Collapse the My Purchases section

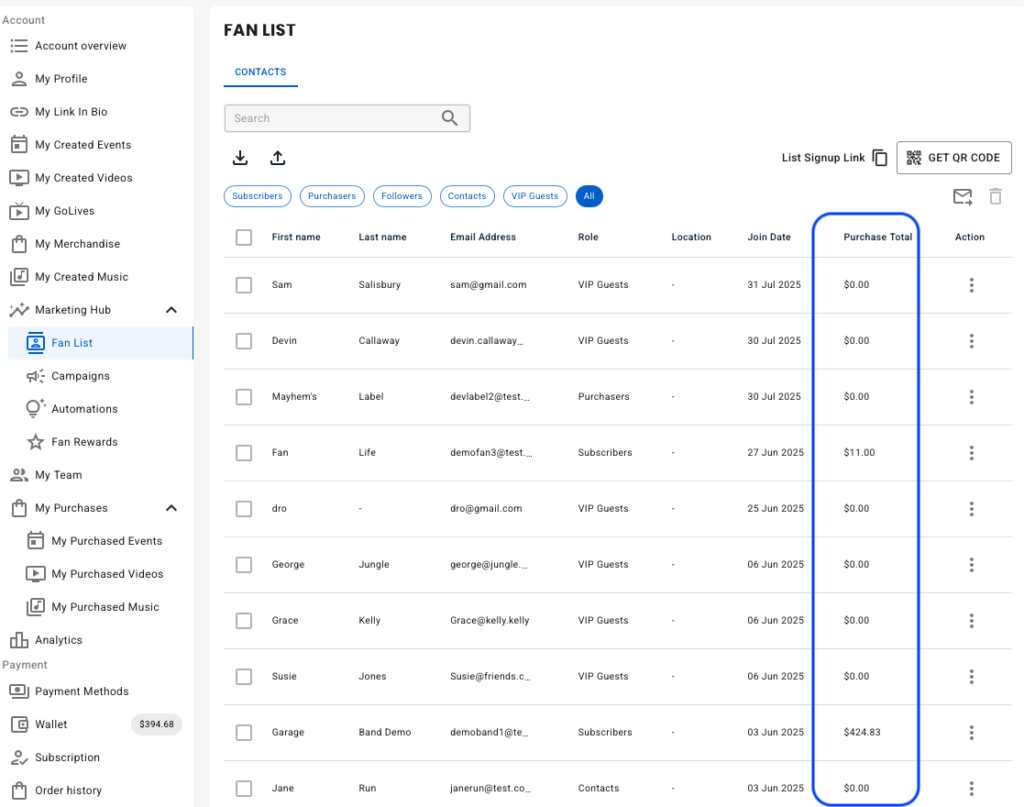point(171,508)
